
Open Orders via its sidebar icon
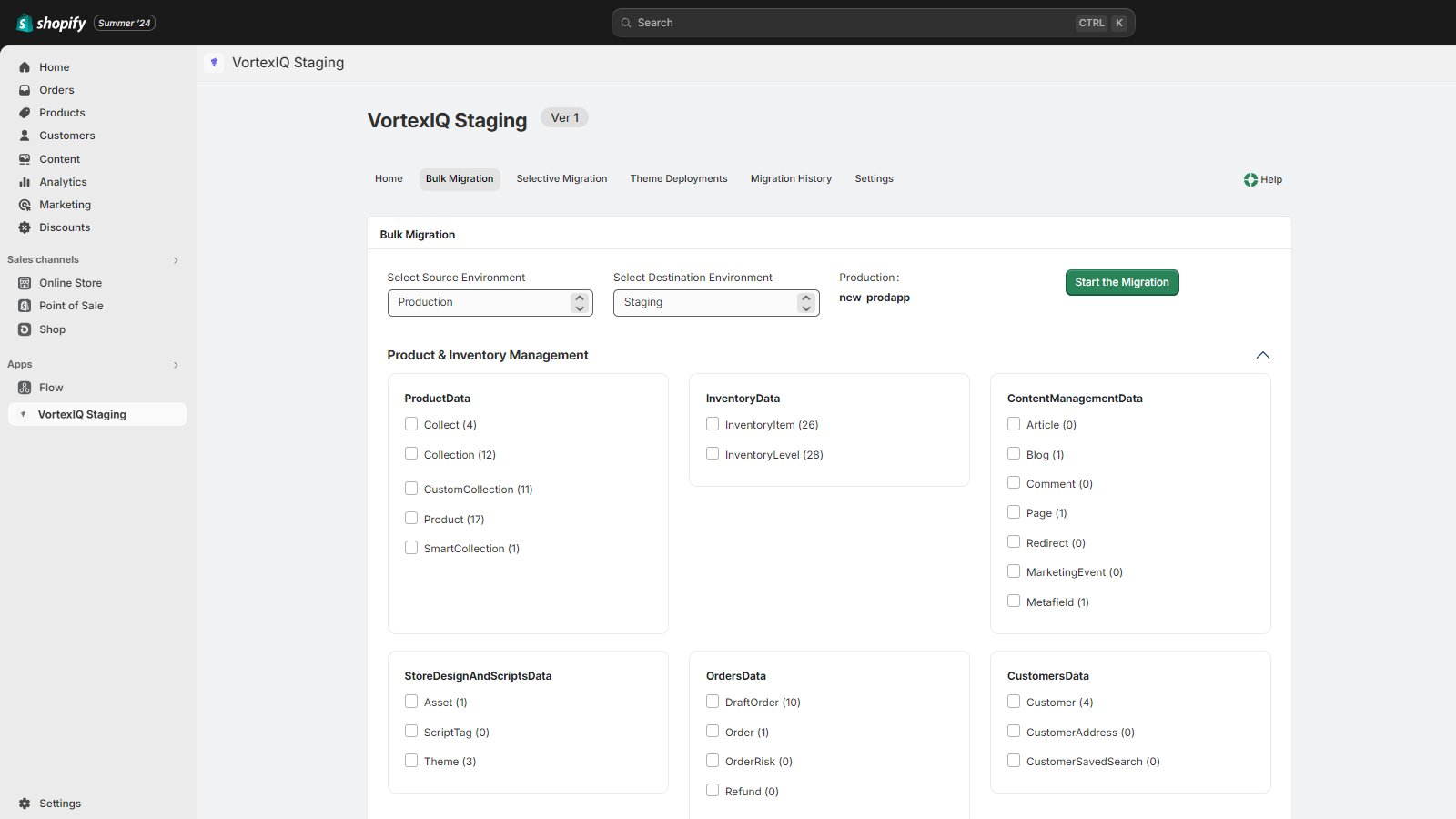(x=25, y=90)
